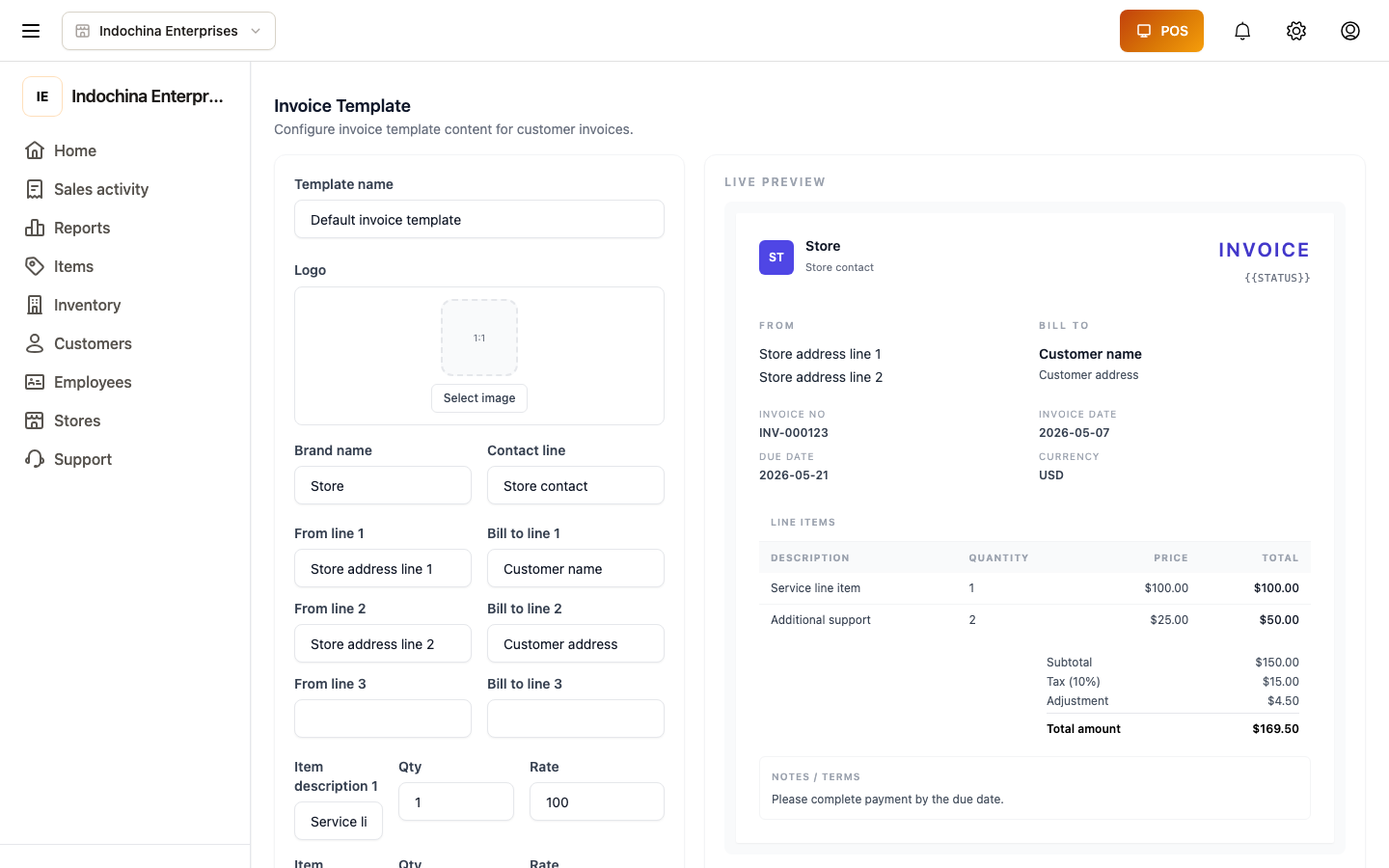Edit the first Qty field with value 1

coord(456,801)
